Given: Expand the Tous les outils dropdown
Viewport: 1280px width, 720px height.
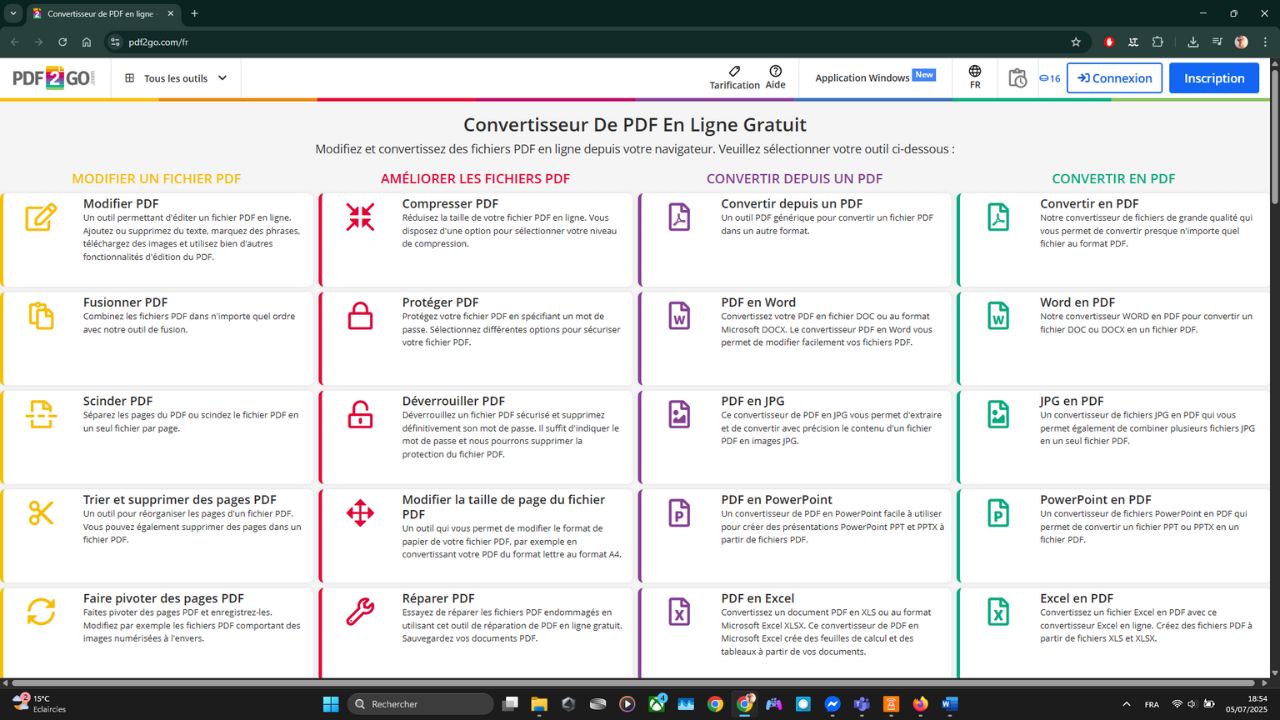Looking at the screenshot, I should coord(176,78).
